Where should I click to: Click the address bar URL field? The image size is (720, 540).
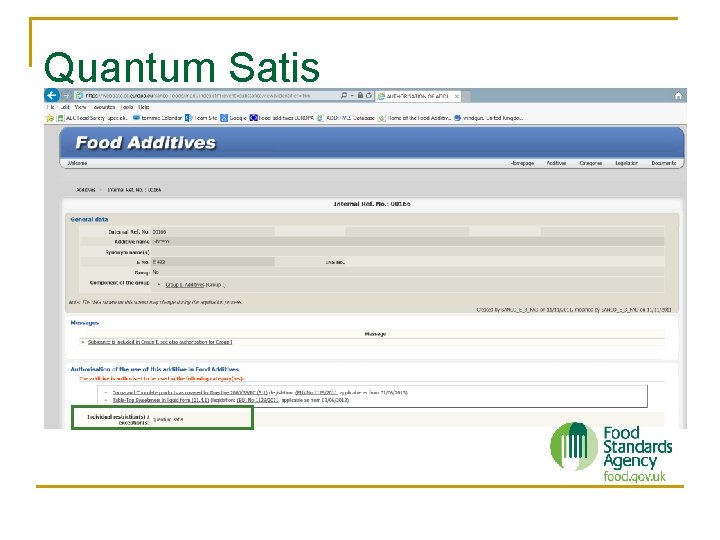(207, 96)
